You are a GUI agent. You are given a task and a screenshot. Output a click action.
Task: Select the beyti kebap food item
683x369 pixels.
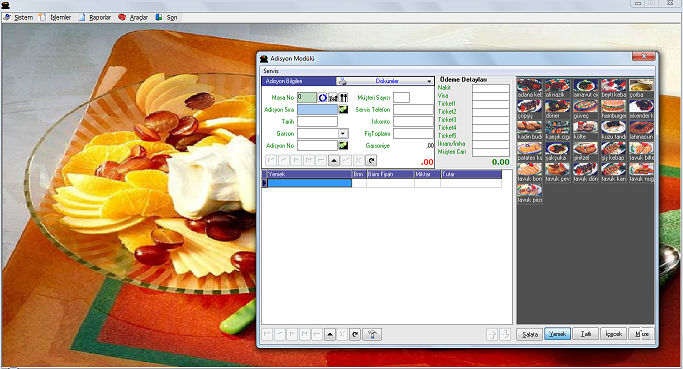[x=613, y=88]
